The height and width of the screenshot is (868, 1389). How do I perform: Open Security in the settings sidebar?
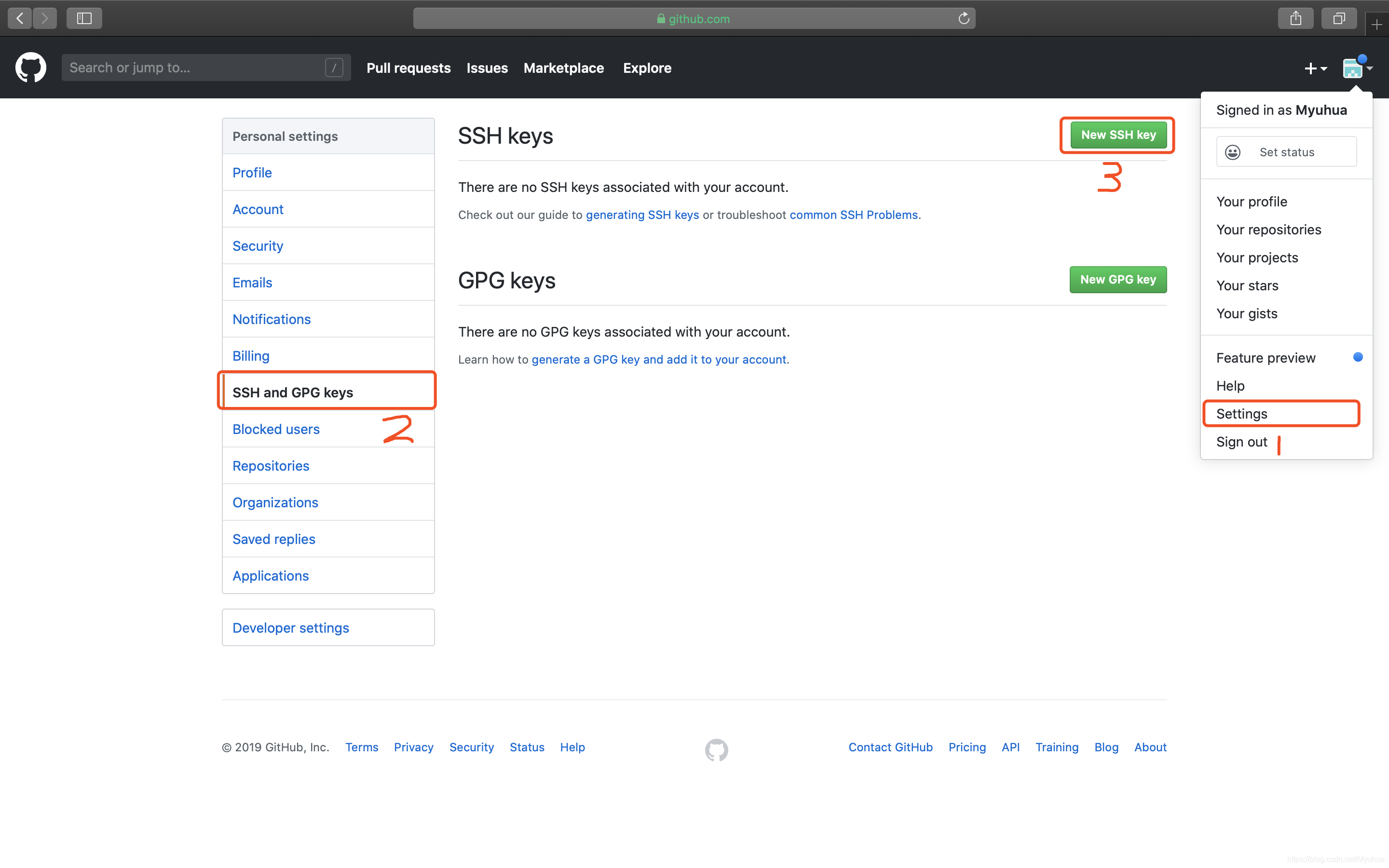(x=328, y=246)
